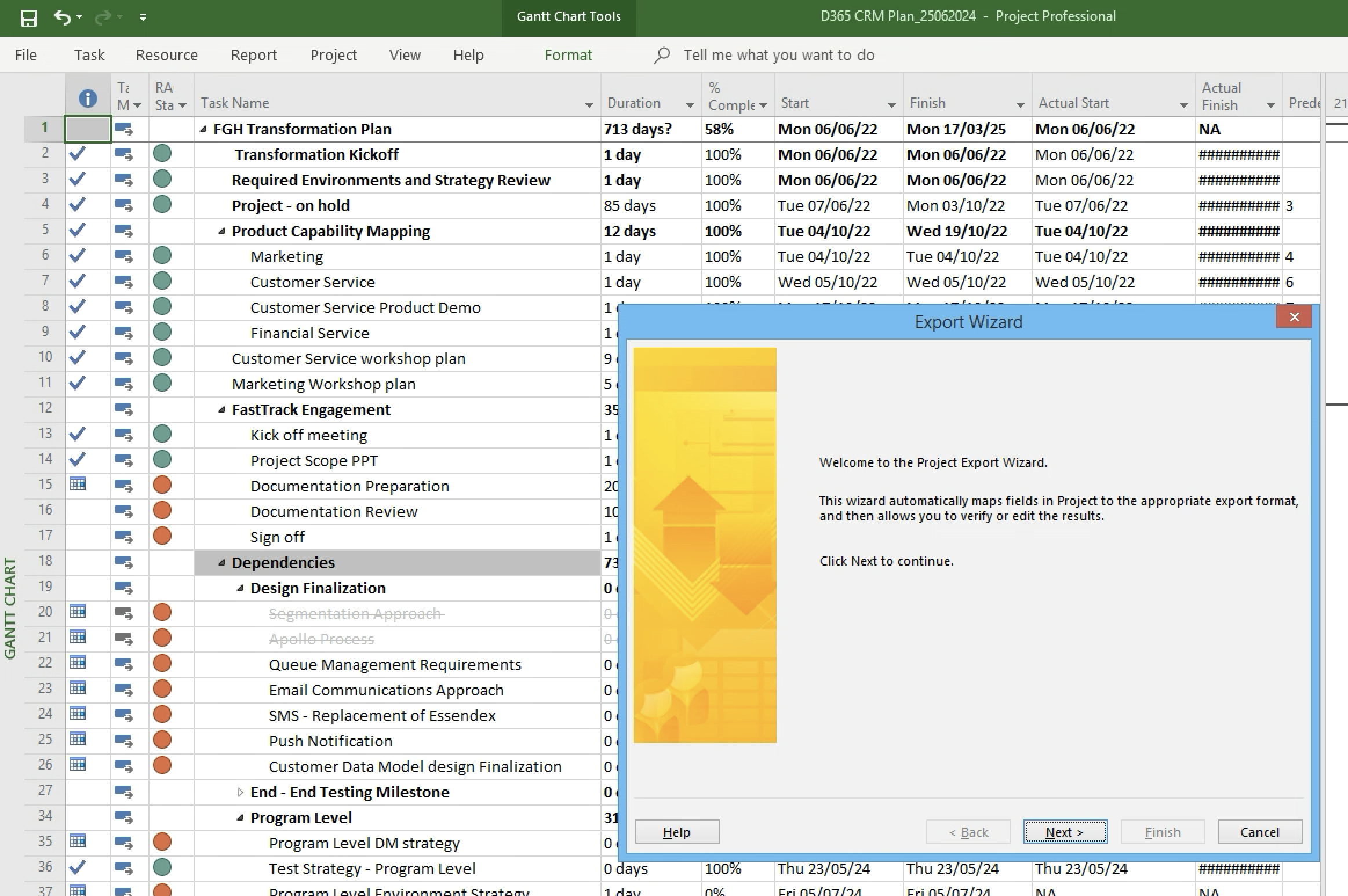1348x896 pixels.
Task: Click the Tell me what you want field
Action: pyautogui.click(x=778, y=55)
